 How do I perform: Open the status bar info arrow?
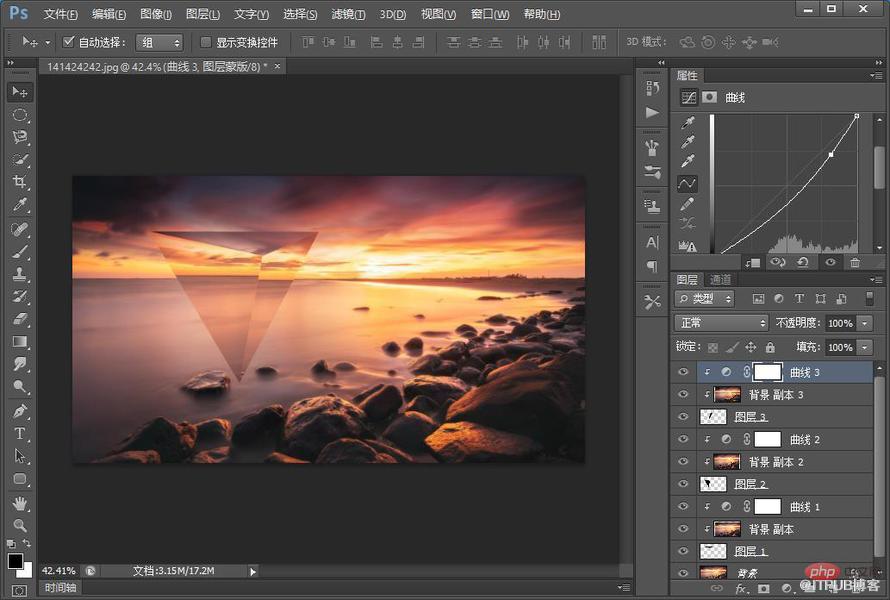[x=253, y=572]
